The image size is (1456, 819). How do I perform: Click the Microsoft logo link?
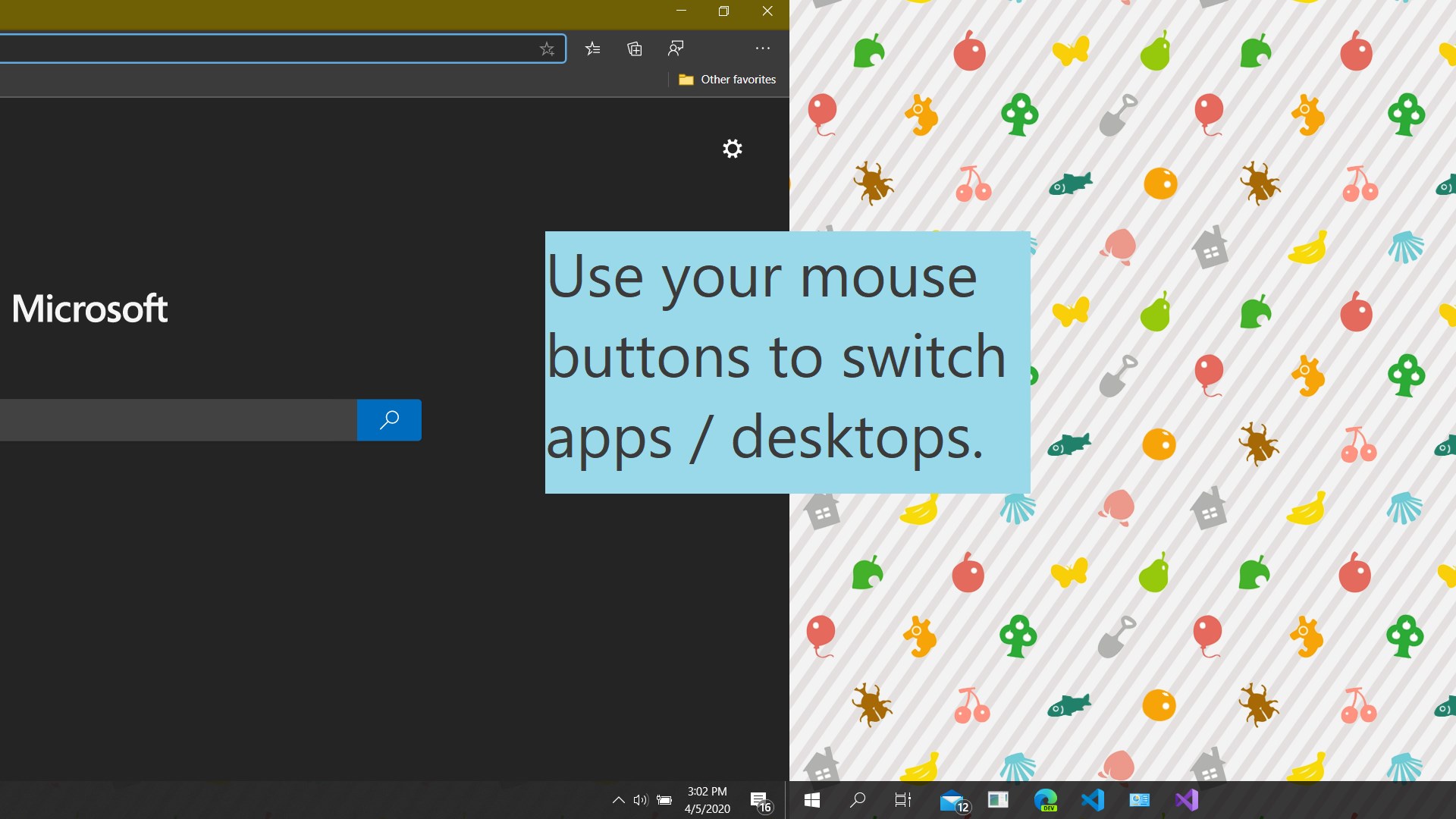89,308
